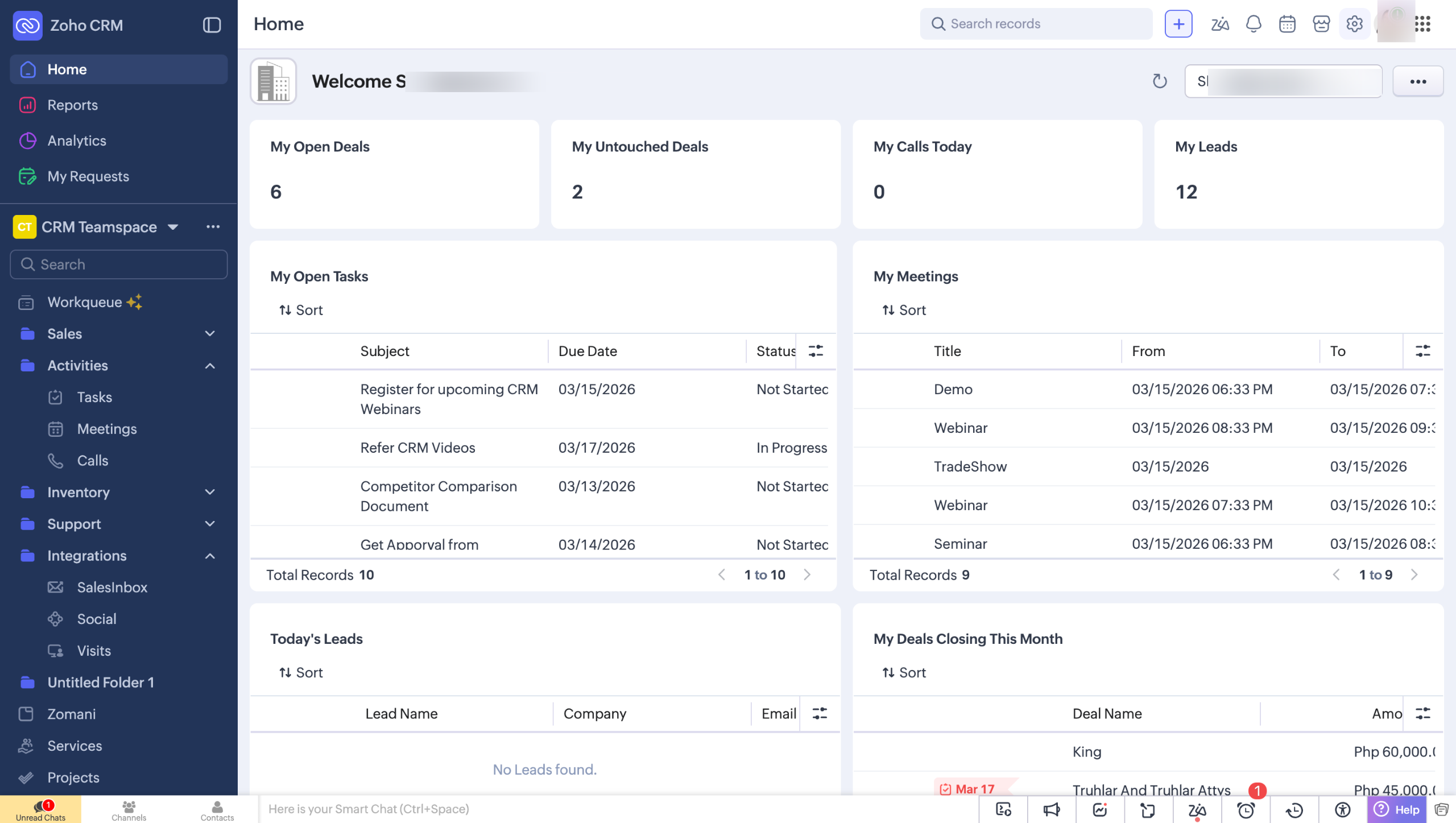1456x823 pixels.
Task: Open the CRM Teamspace dropdown arrow
Action: click(173, 227)
